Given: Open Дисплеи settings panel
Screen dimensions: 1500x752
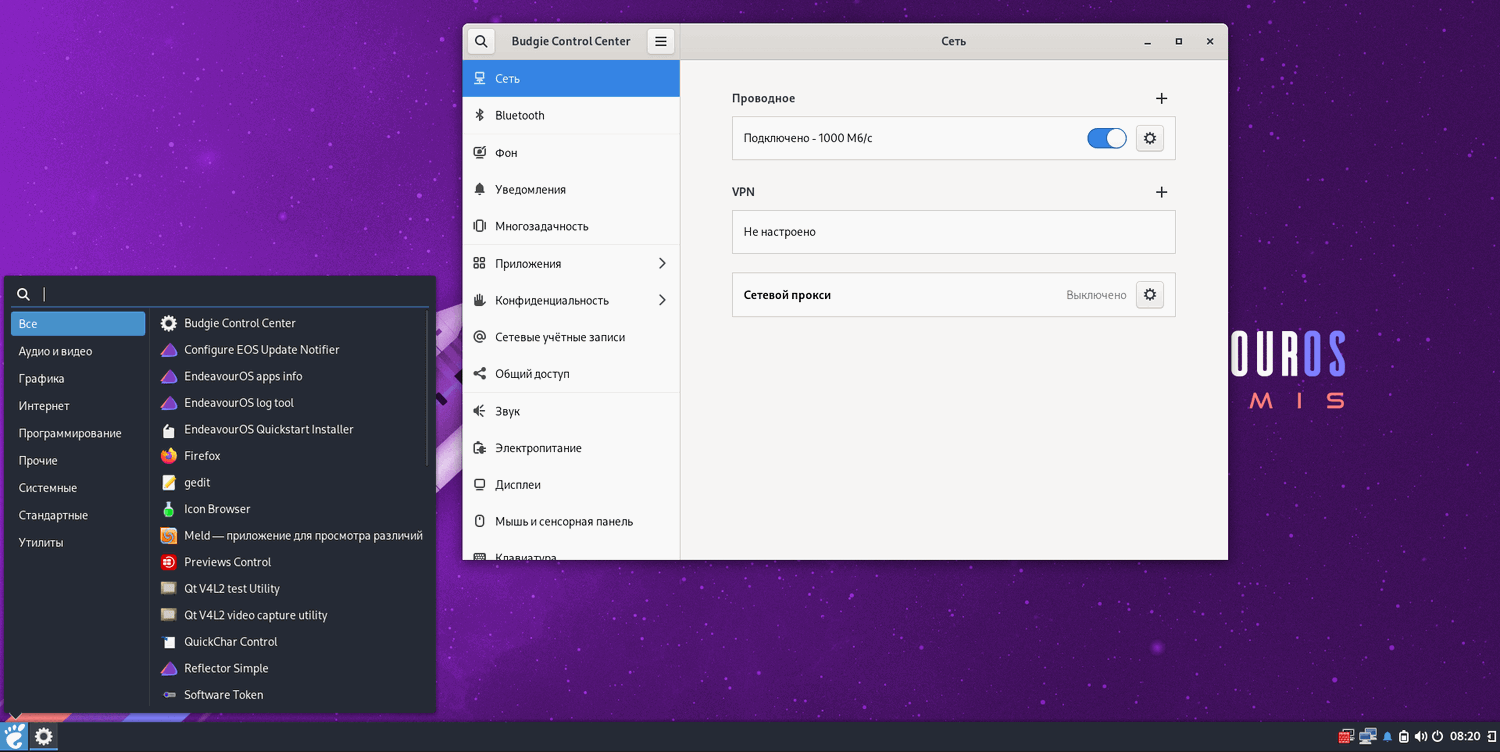Looking at the screenshot, I should point(571,485).
